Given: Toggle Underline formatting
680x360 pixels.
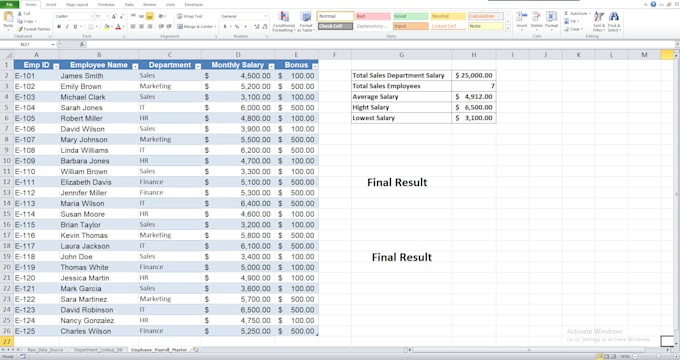Looking at the screenshot, I should pos(75,27).
